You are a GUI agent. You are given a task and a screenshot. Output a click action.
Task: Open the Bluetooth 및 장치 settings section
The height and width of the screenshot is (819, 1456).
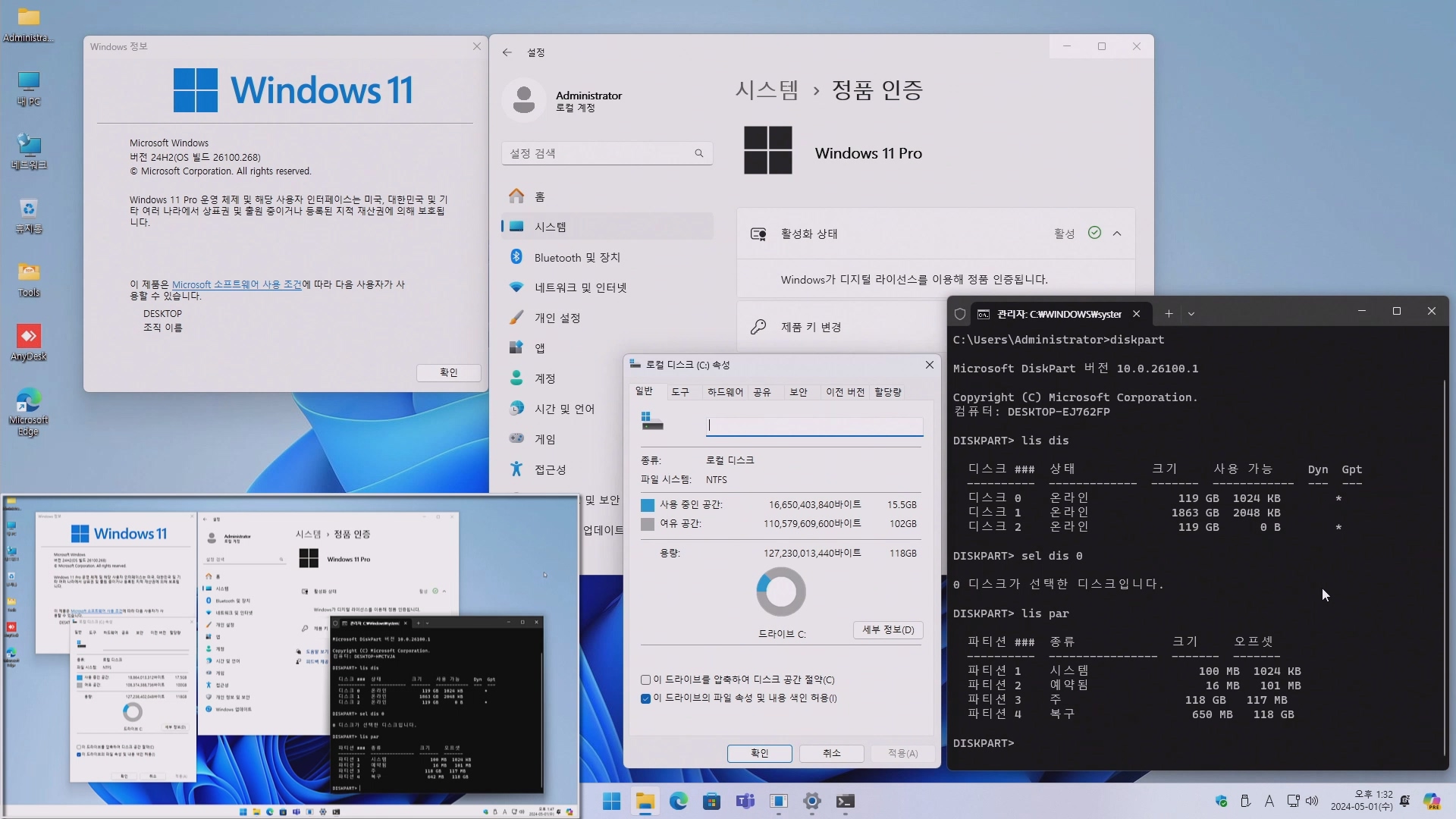pyautogui.click(x=576, y=257)
